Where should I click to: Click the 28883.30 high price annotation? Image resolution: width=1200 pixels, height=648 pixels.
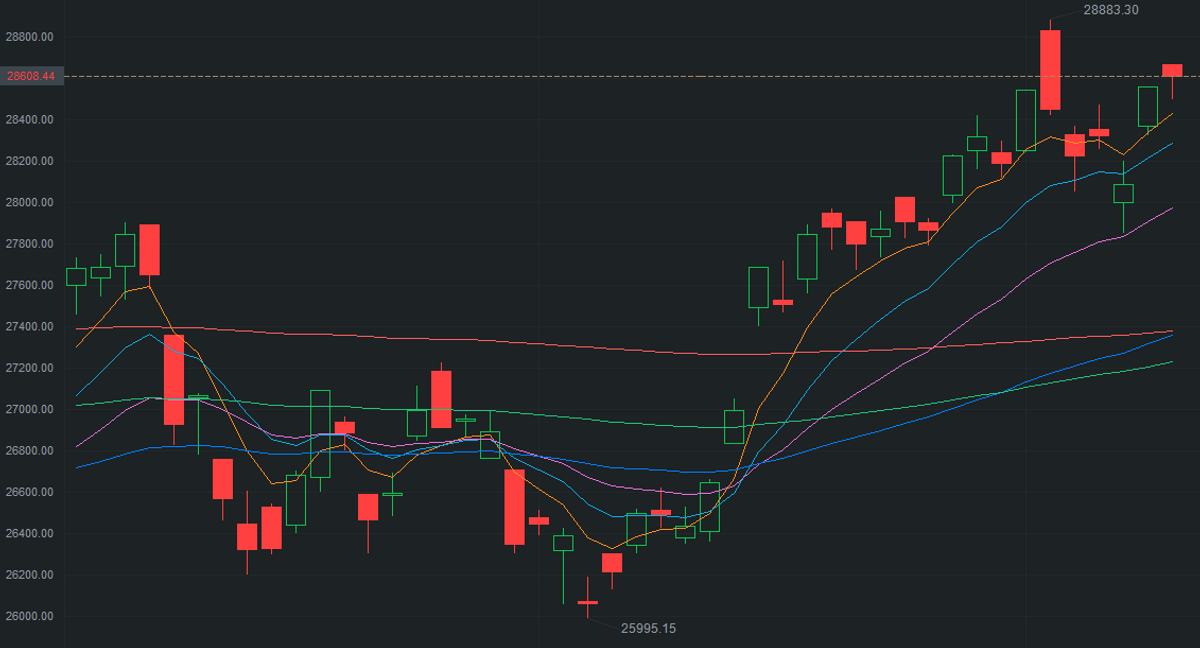coord(1111,10)
